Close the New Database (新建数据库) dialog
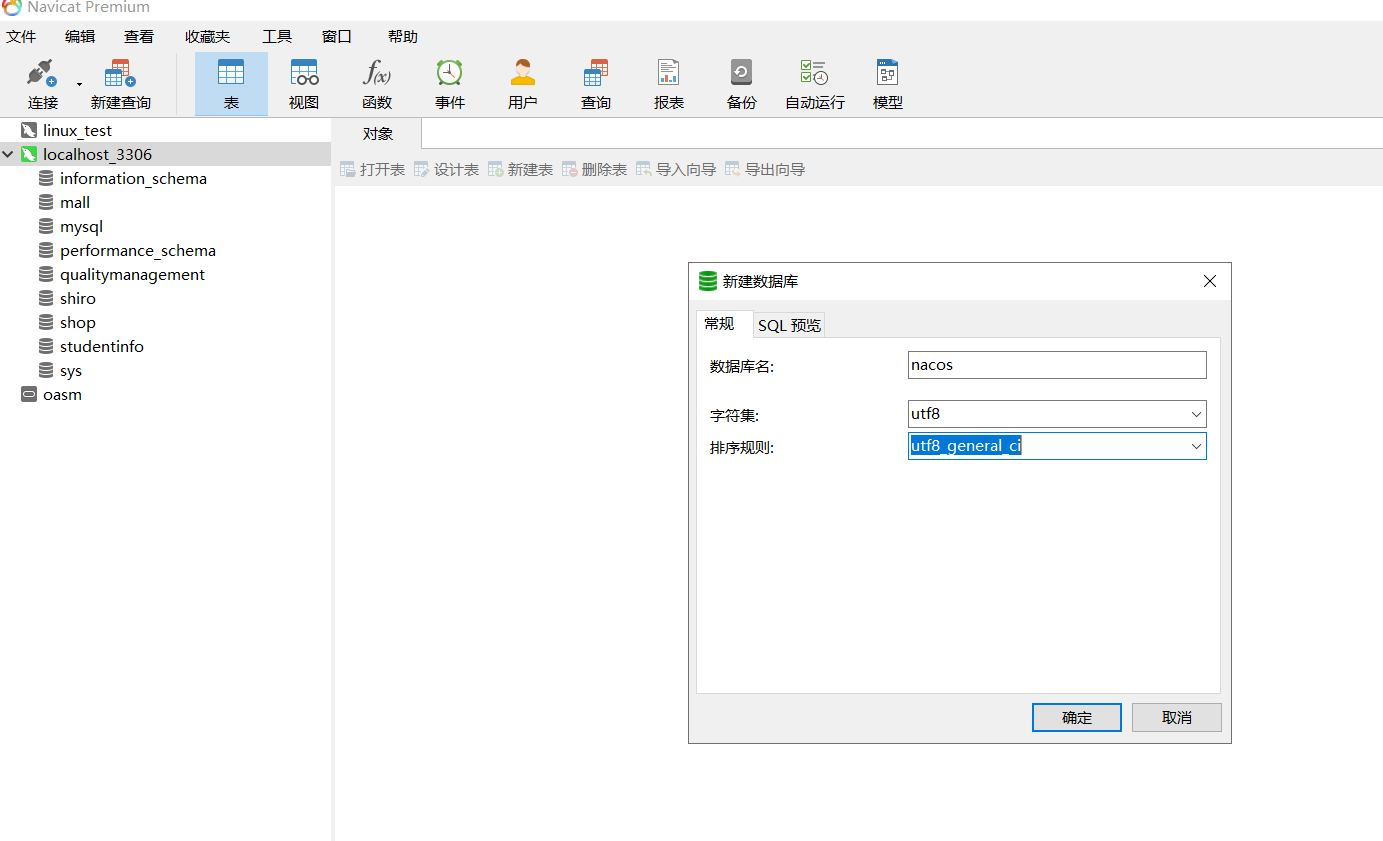 point(1210,281)
